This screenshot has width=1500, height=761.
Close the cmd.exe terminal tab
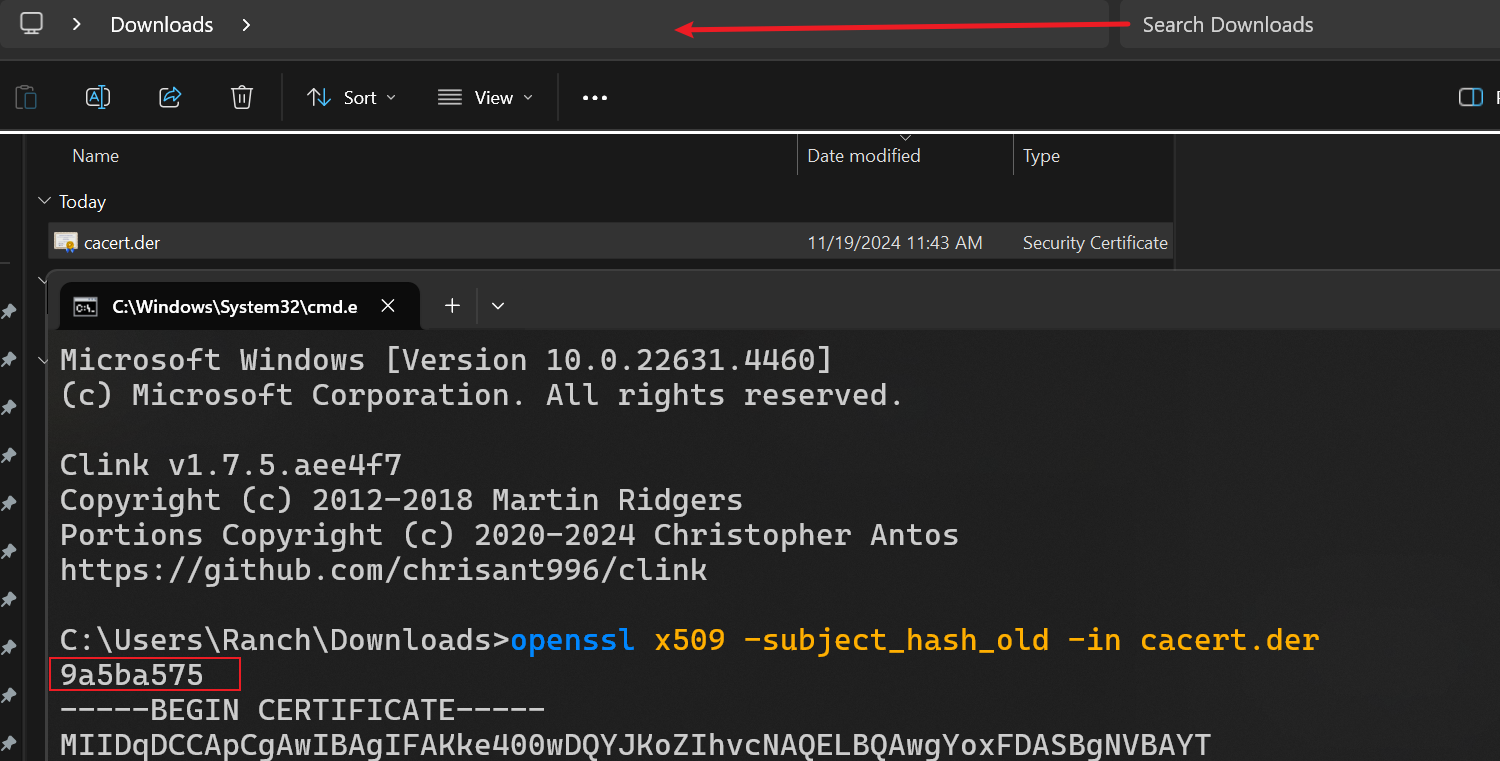pos(388,306)
